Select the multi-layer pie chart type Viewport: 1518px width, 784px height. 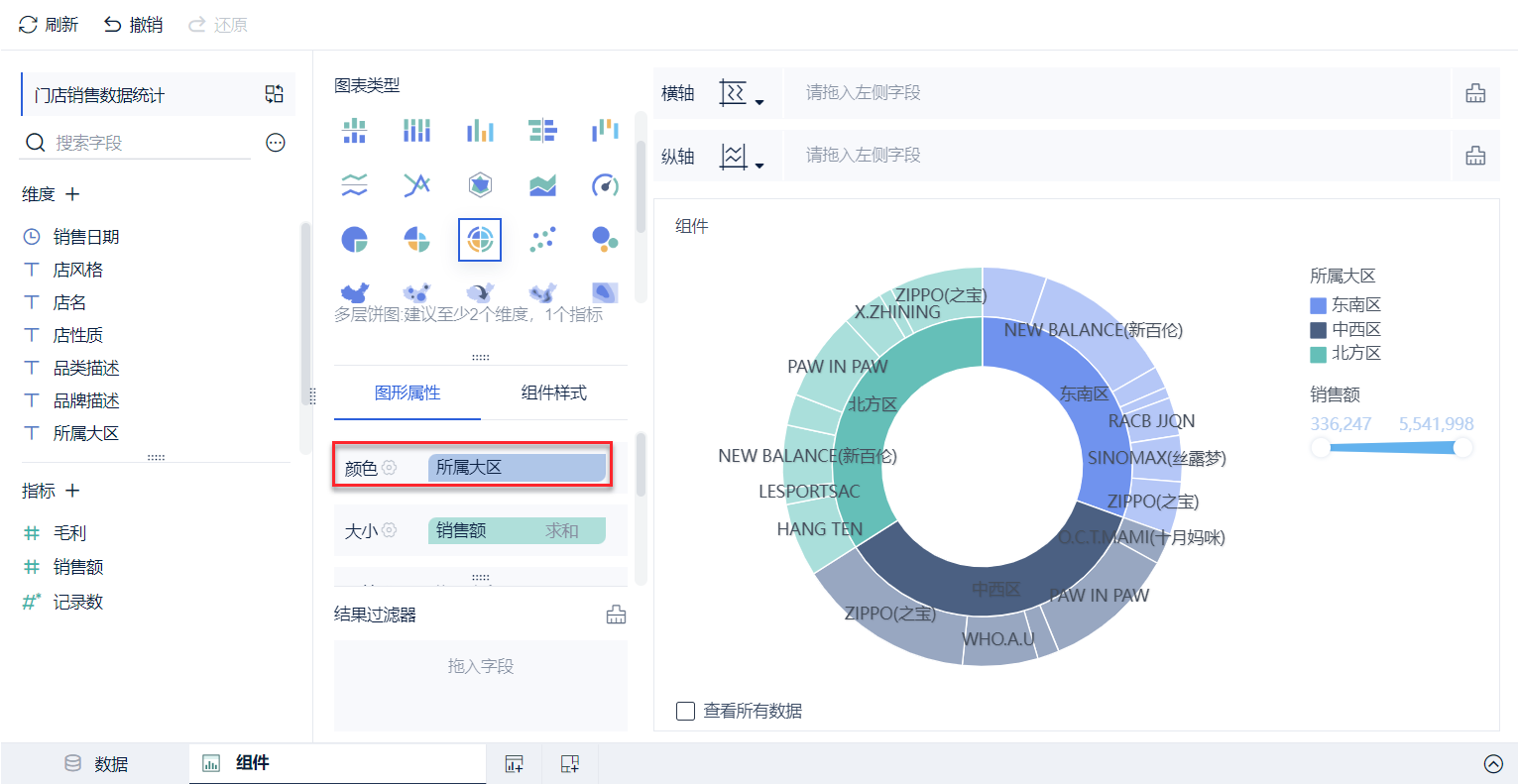[x=480, y=240]
